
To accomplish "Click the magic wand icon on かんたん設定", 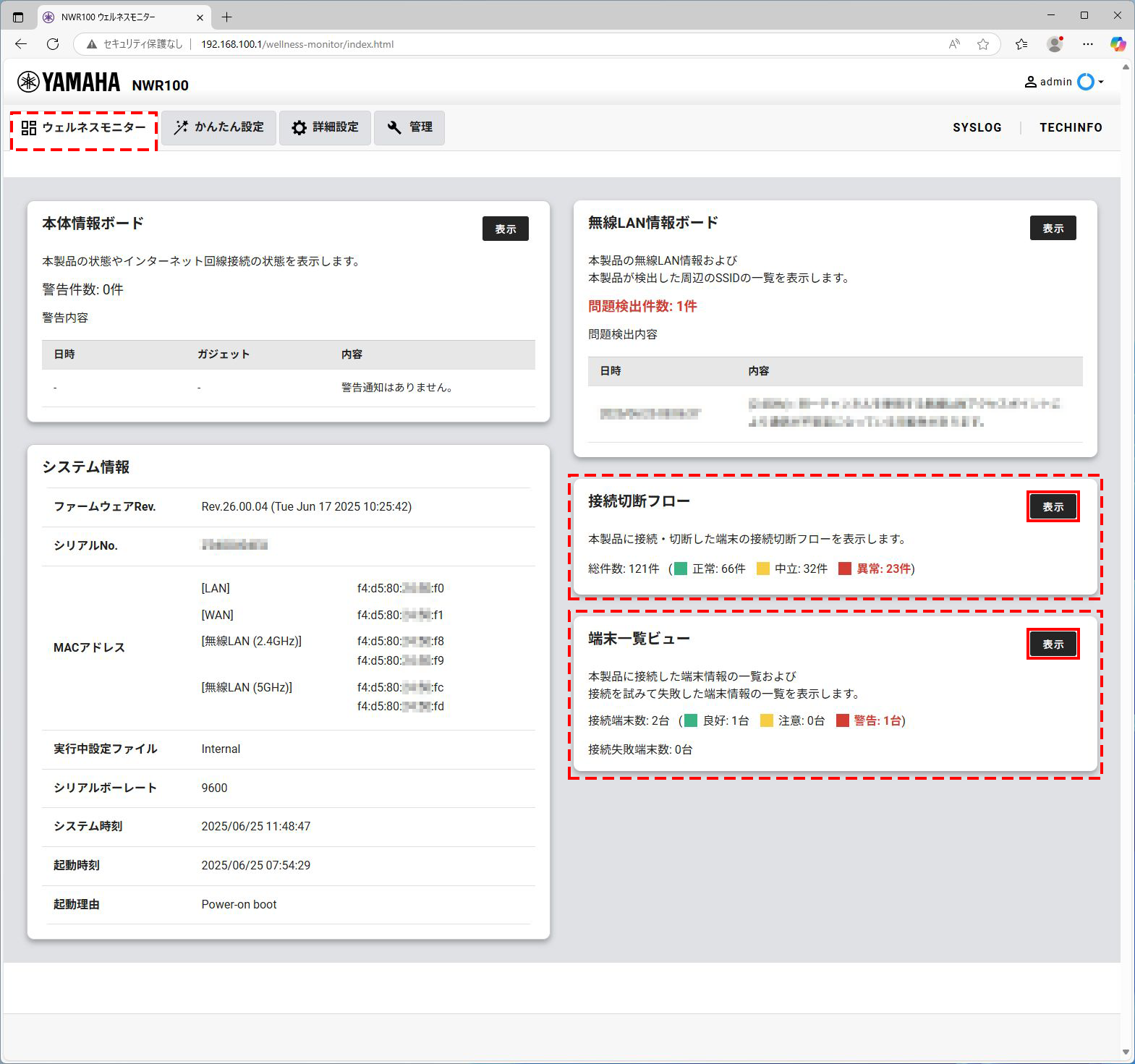I will coord(181,127).
